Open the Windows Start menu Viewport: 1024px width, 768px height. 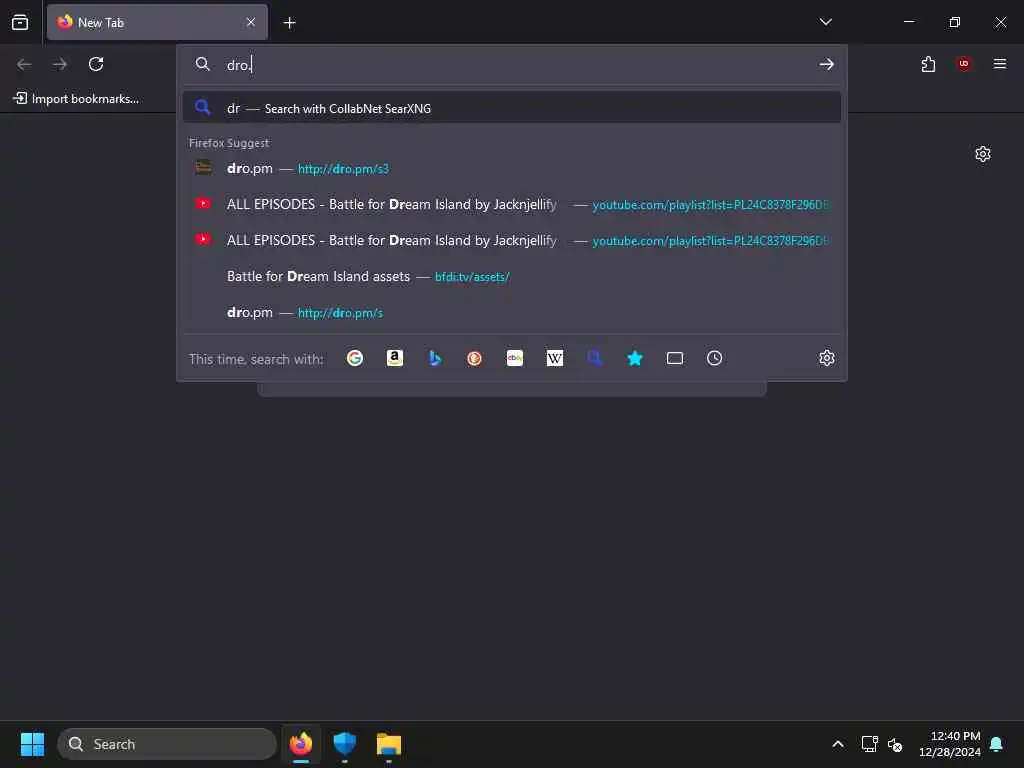pos(32,744)
